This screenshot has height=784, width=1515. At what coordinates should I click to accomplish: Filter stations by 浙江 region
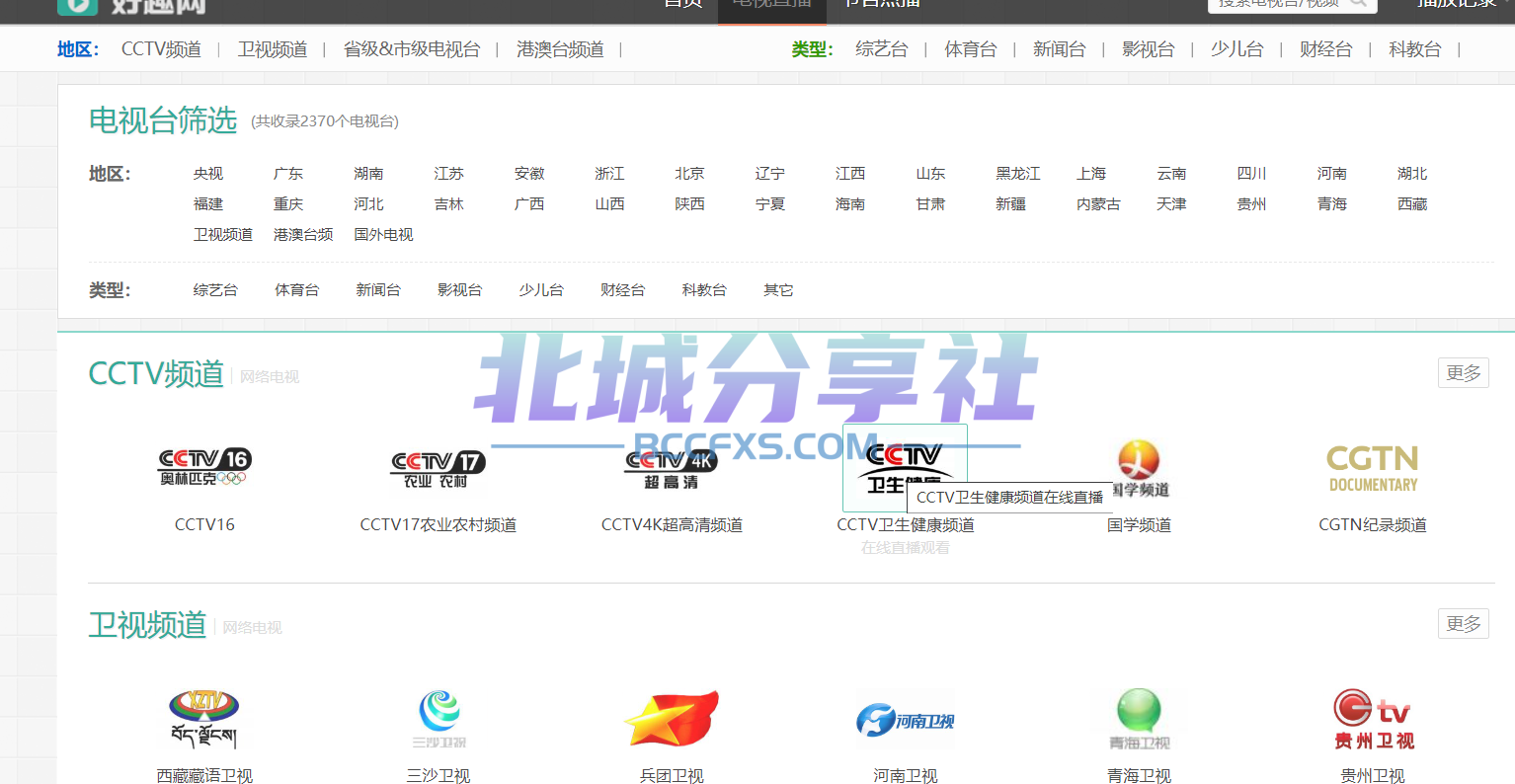(x=609, y=174)
